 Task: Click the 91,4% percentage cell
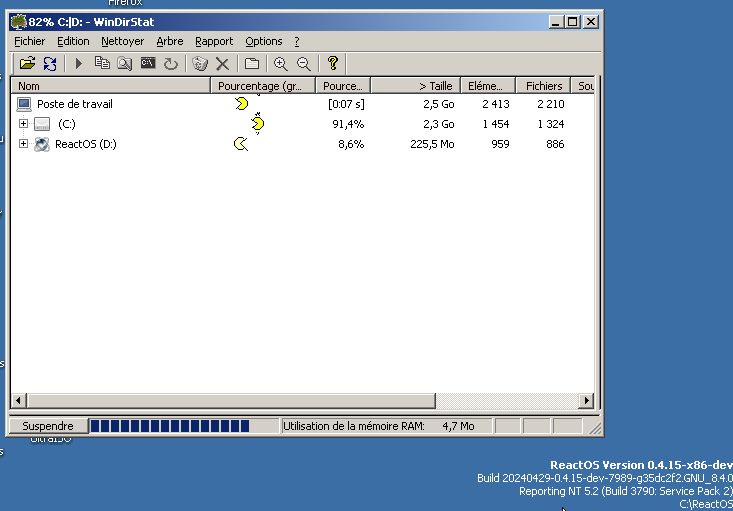[348, 124]
